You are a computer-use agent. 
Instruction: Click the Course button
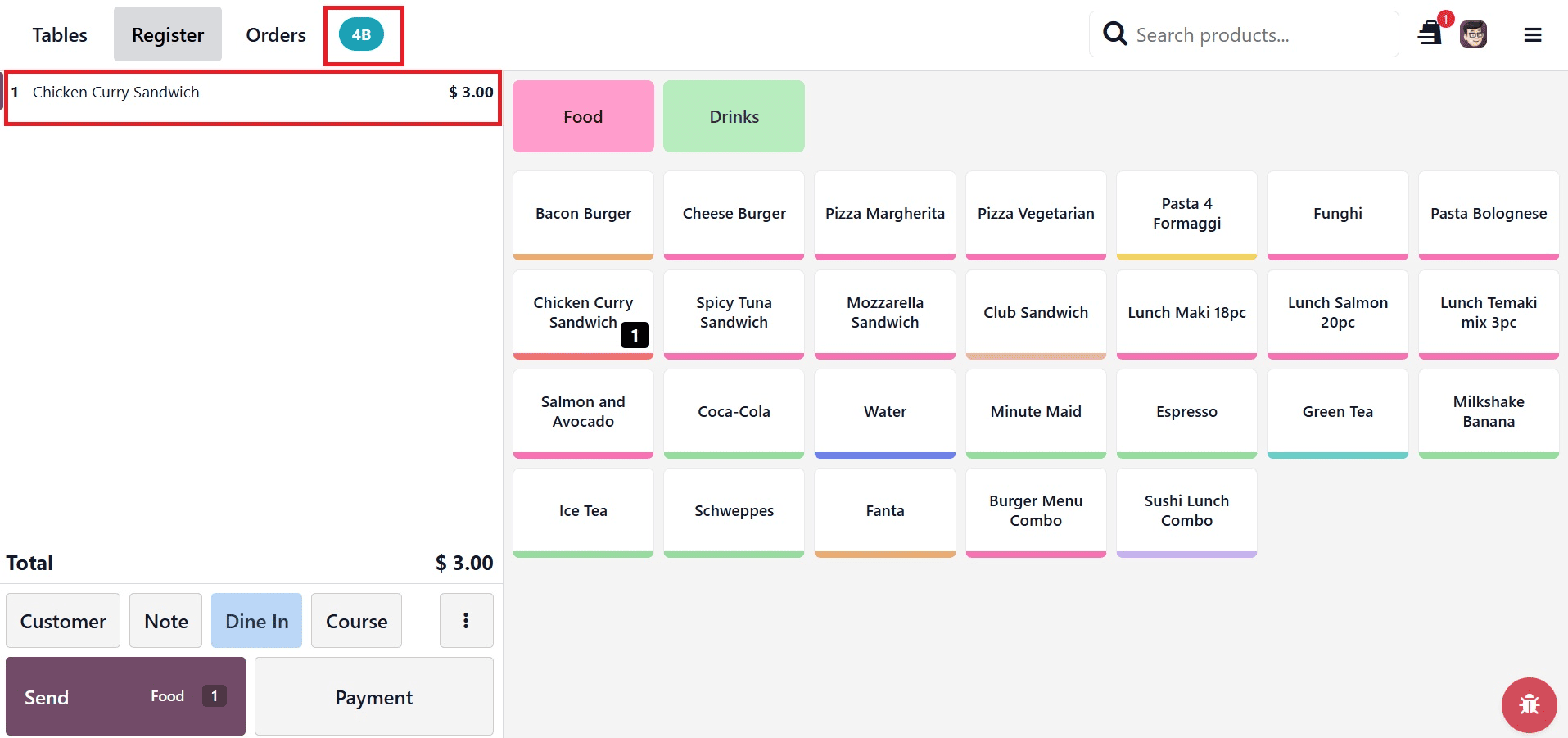[x=355, y=620]
